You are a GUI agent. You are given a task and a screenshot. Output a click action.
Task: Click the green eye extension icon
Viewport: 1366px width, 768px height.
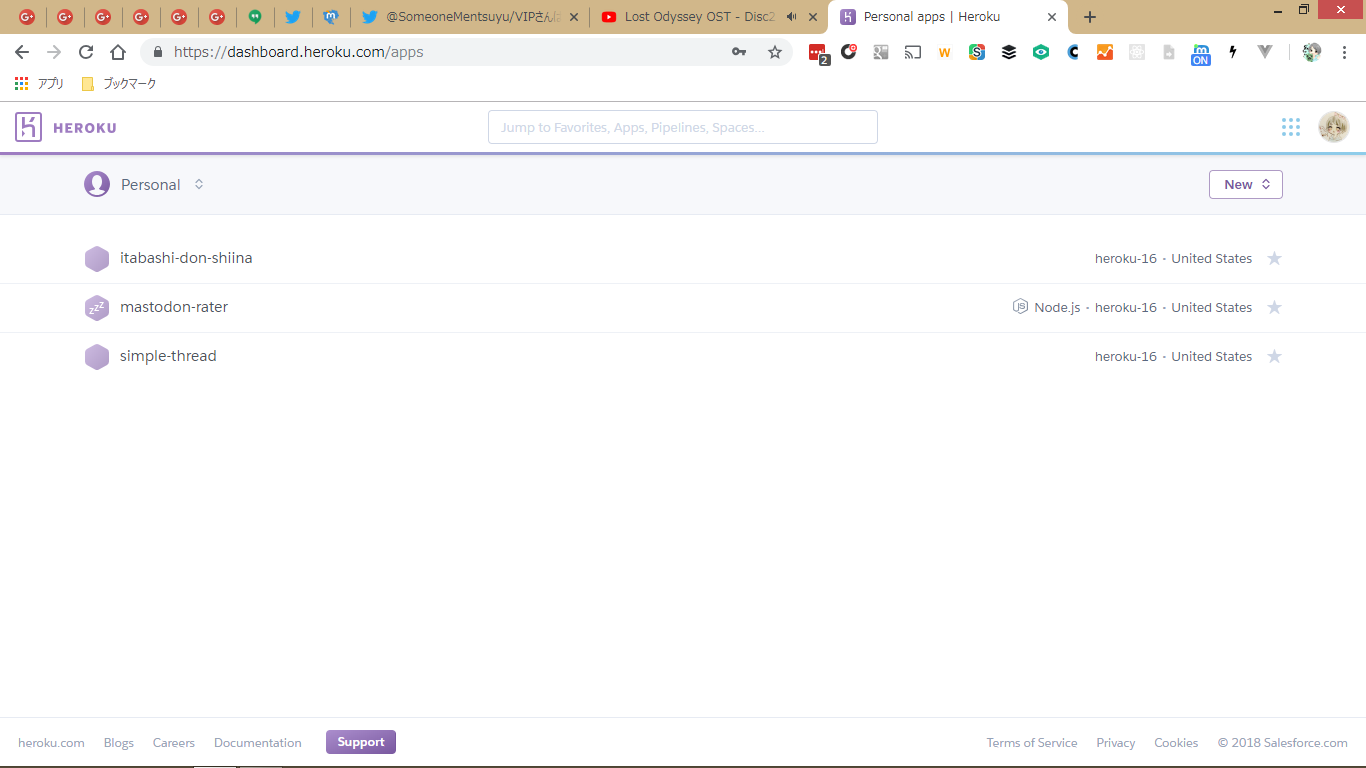[x=1041, y=52]
